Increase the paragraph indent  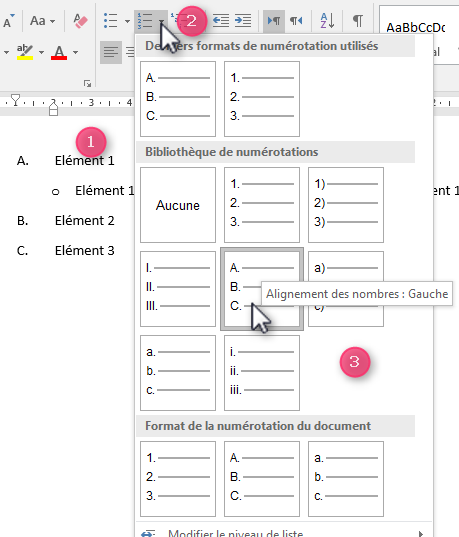pyautogui.click(x=243, y=21)
